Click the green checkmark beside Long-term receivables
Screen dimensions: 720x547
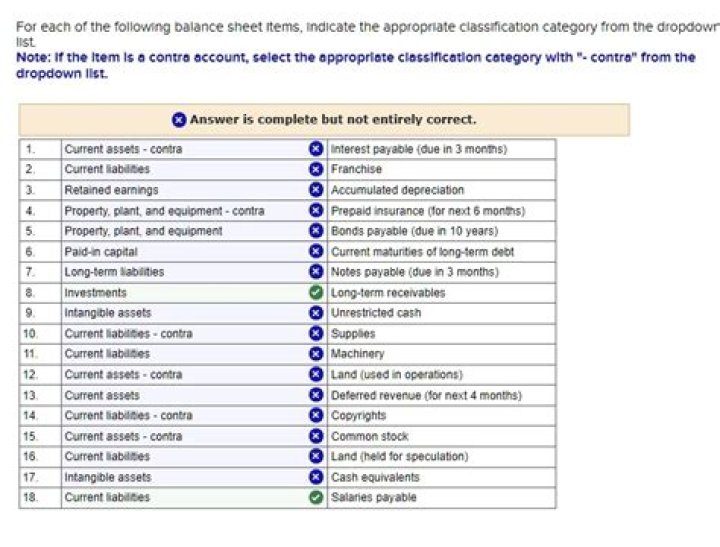pos(316,292)
